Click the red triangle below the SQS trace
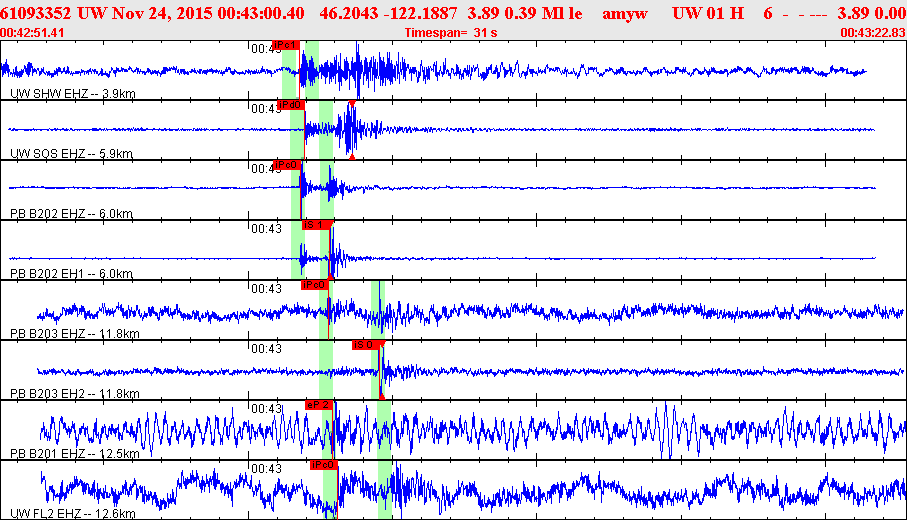The height and width of the screenshot is (520, 907). click(352, 156)
